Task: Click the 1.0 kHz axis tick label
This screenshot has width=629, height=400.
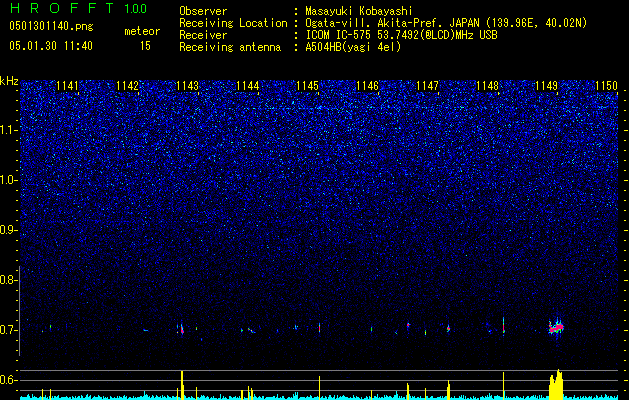Action: (9, 180)
